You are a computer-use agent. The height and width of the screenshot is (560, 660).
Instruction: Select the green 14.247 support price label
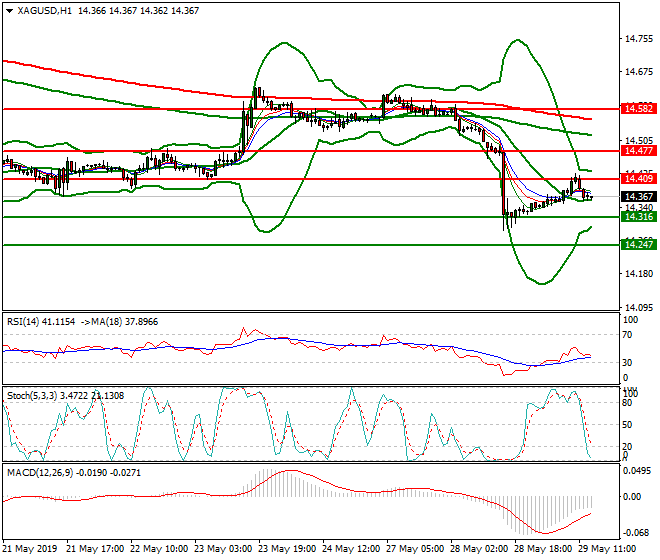pos(639,245)
